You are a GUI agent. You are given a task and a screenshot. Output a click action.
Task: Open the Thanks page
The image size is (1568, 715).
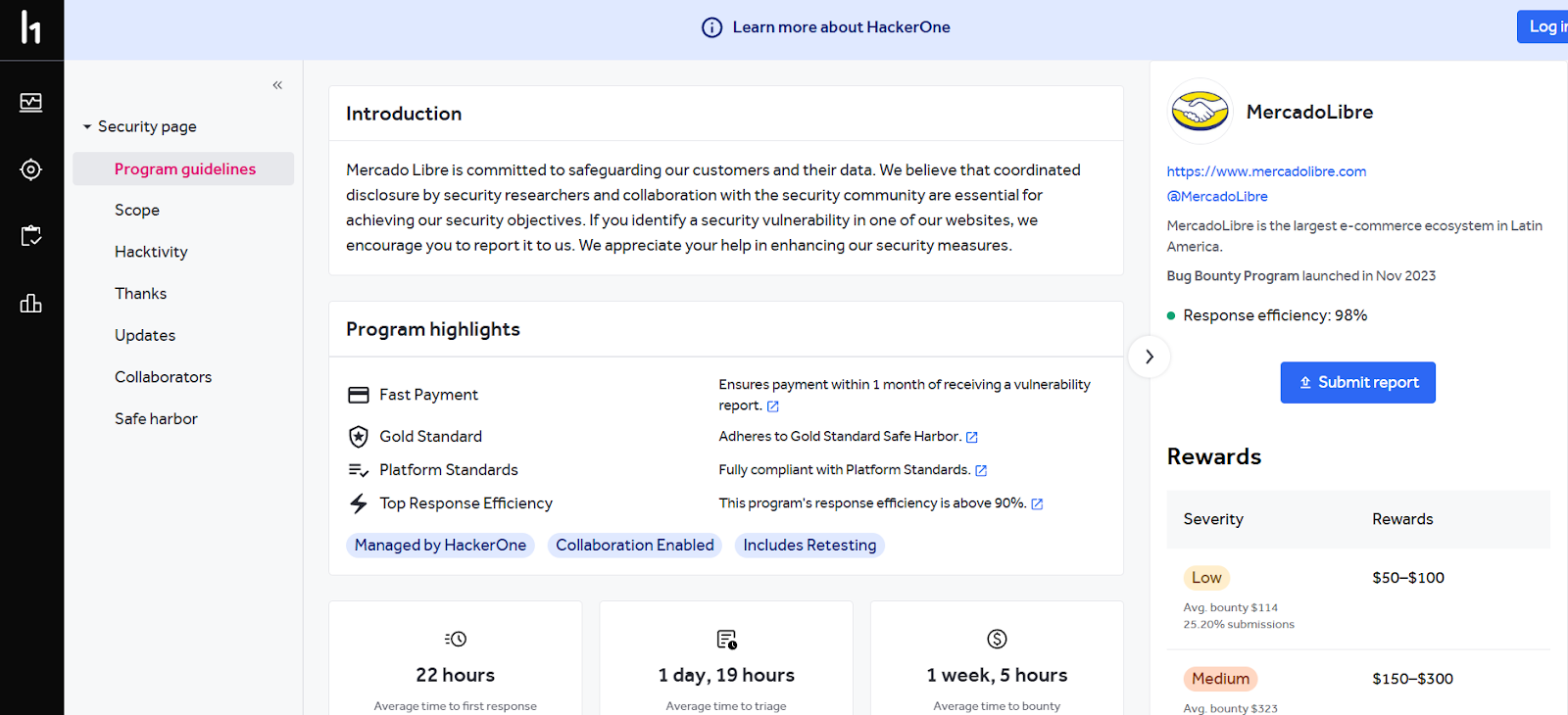pos(140,294)
